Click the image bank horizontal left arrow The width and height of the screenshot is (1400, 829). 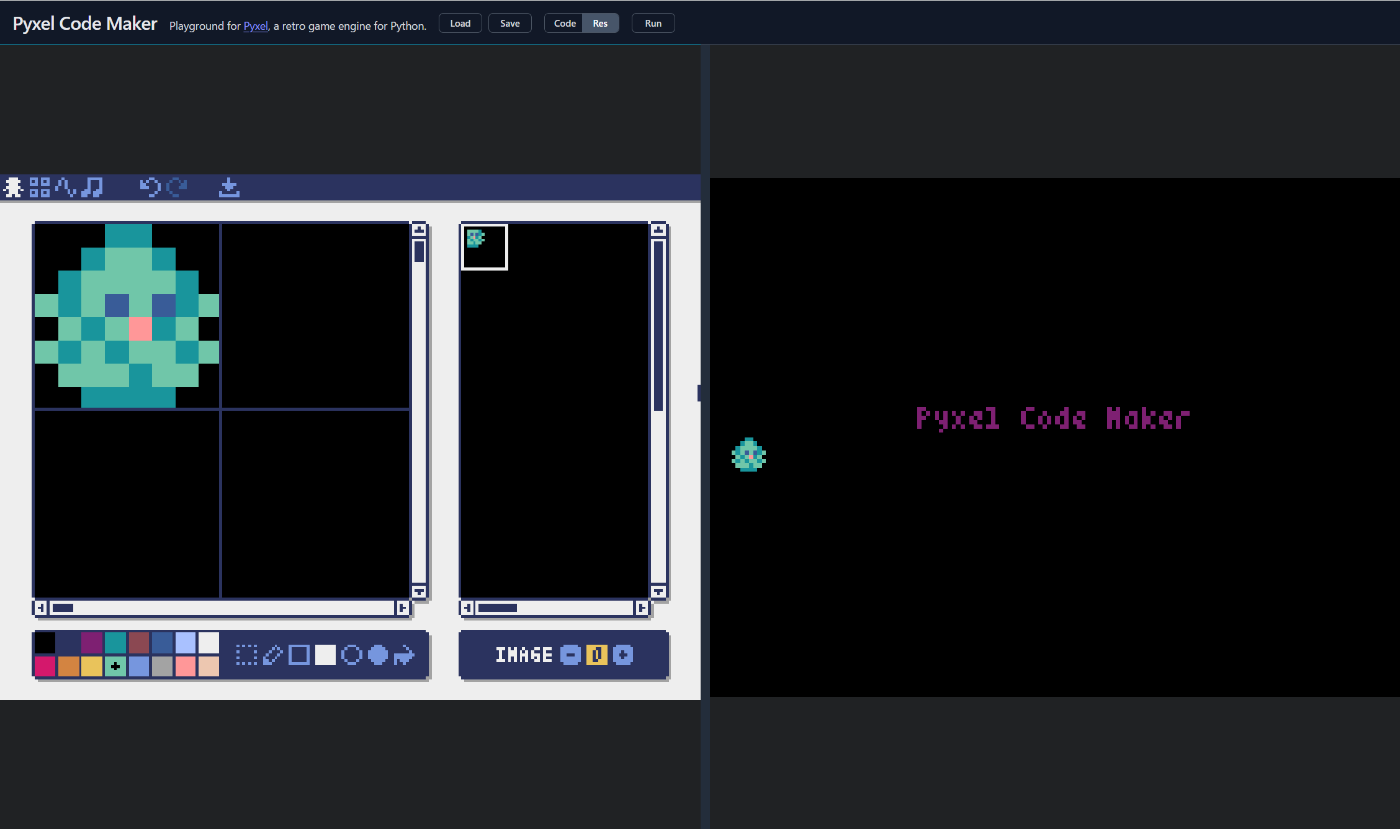point(467,607)
